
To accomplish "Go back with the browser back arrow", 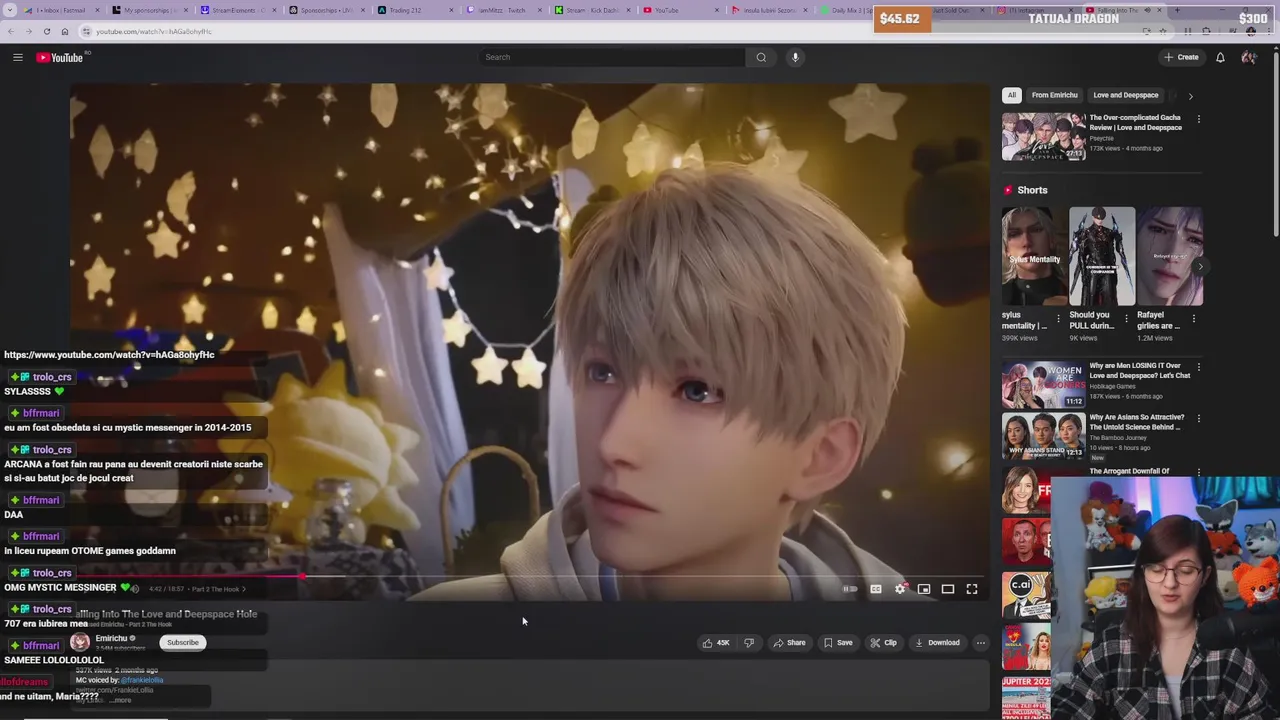I will click(x=12, y=31).
